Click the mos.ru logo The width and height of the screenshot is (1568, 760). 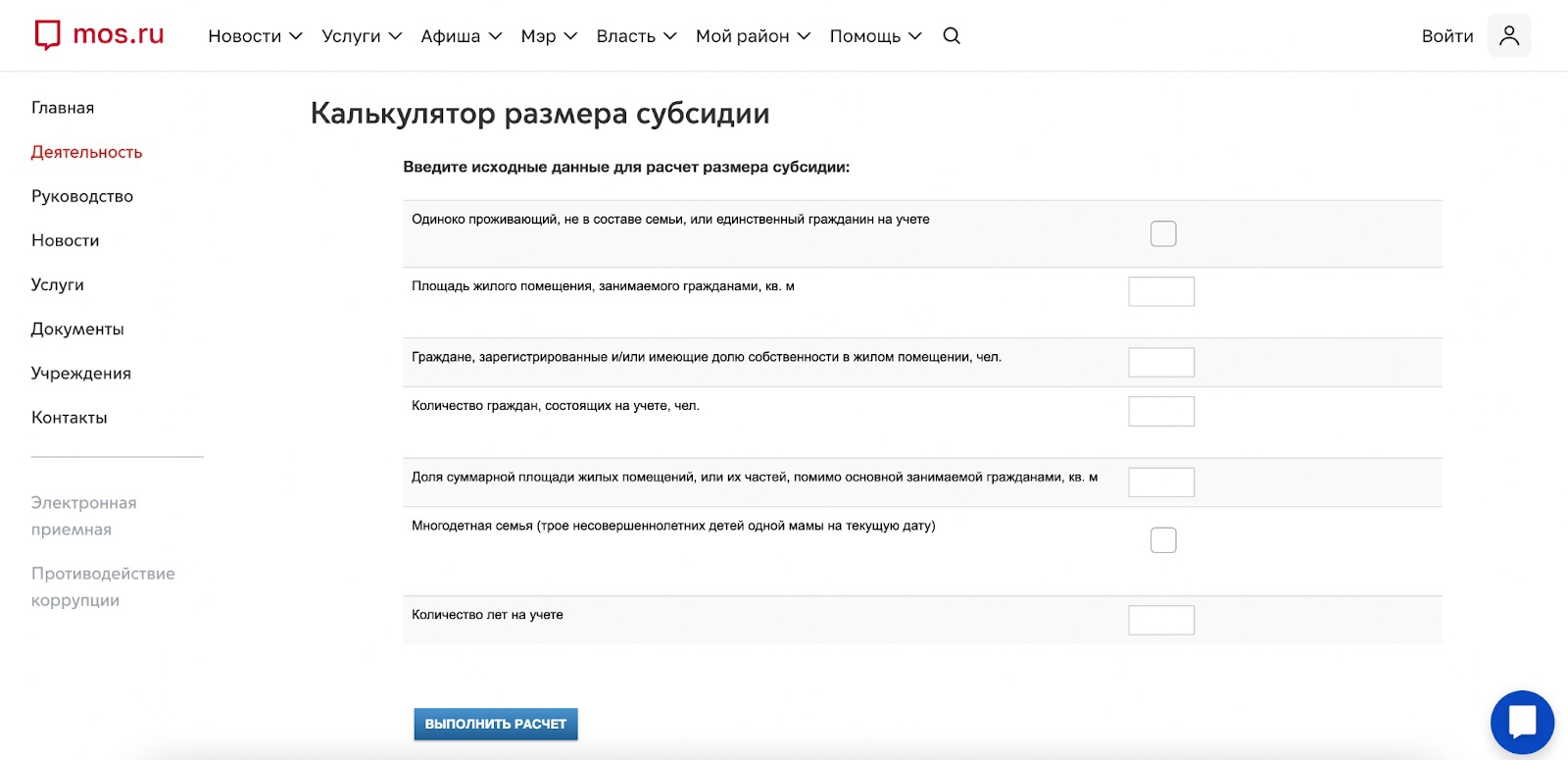point(99,35)
